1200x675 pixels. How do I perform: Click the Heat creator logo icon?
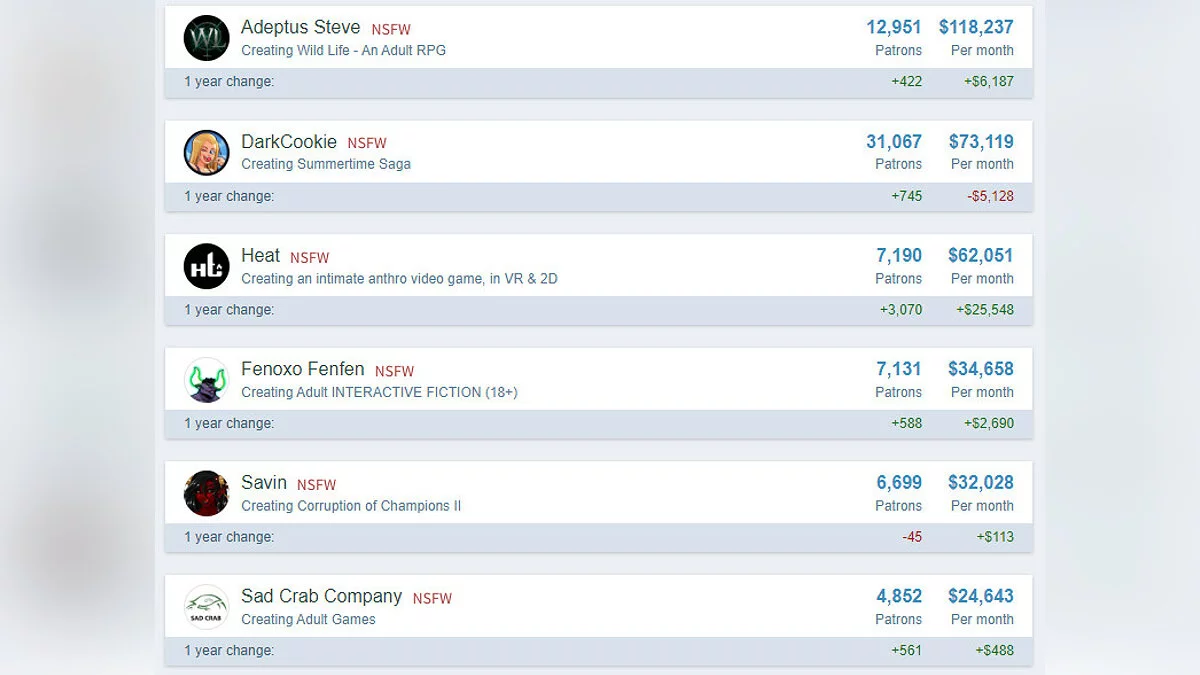click(207, 267)
